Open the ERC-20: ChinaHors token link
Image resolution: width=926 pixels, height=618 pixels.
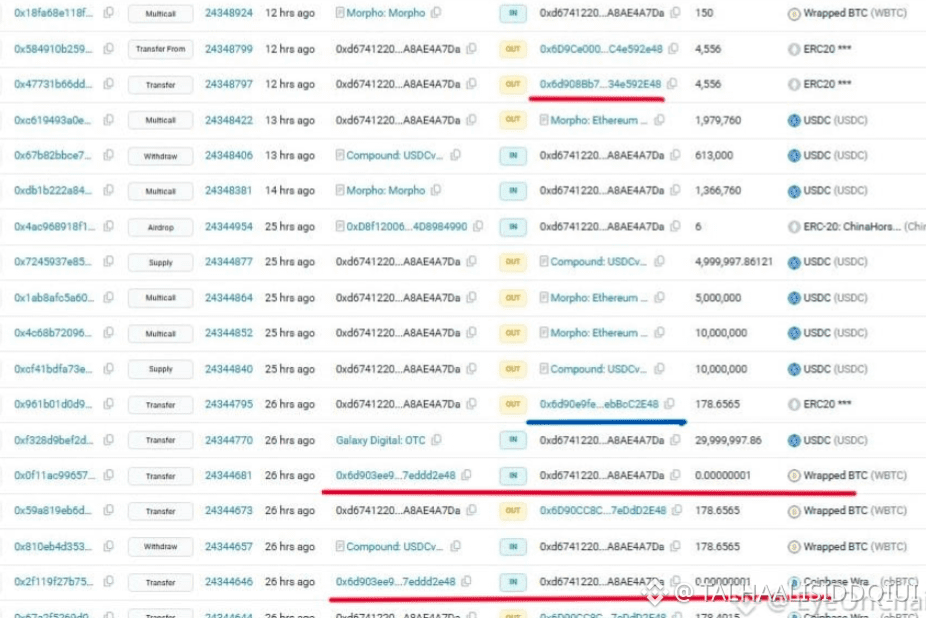coord(852,226)
